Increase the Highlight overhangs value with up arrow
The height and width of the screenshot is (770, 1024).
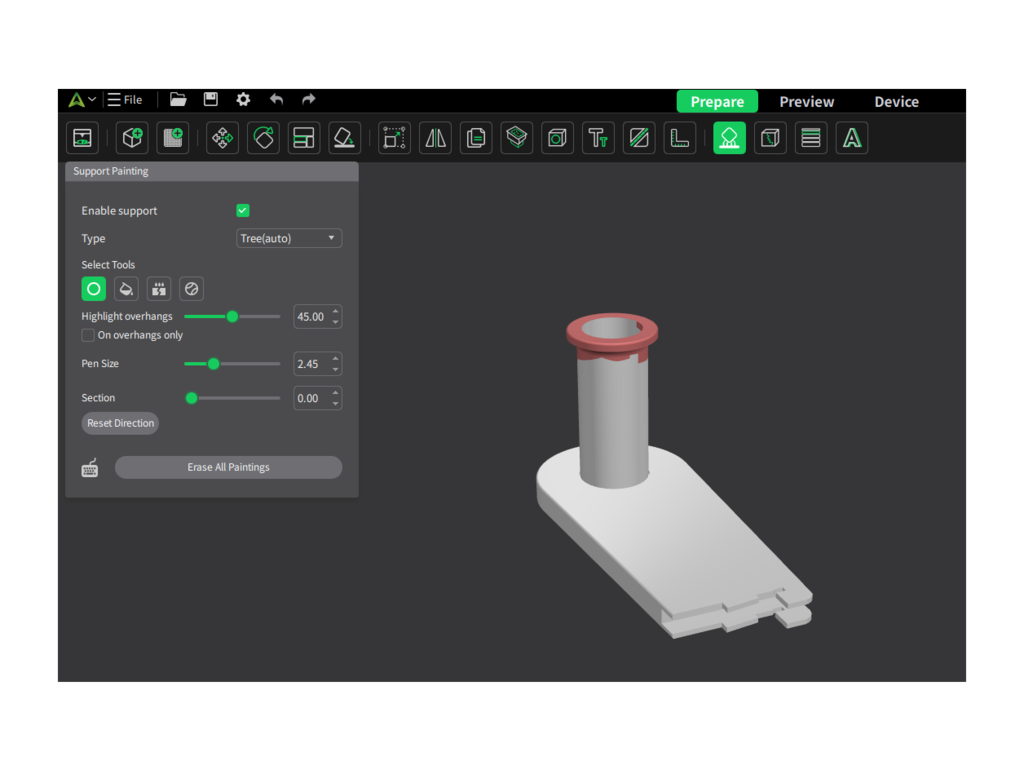(336, 312)
